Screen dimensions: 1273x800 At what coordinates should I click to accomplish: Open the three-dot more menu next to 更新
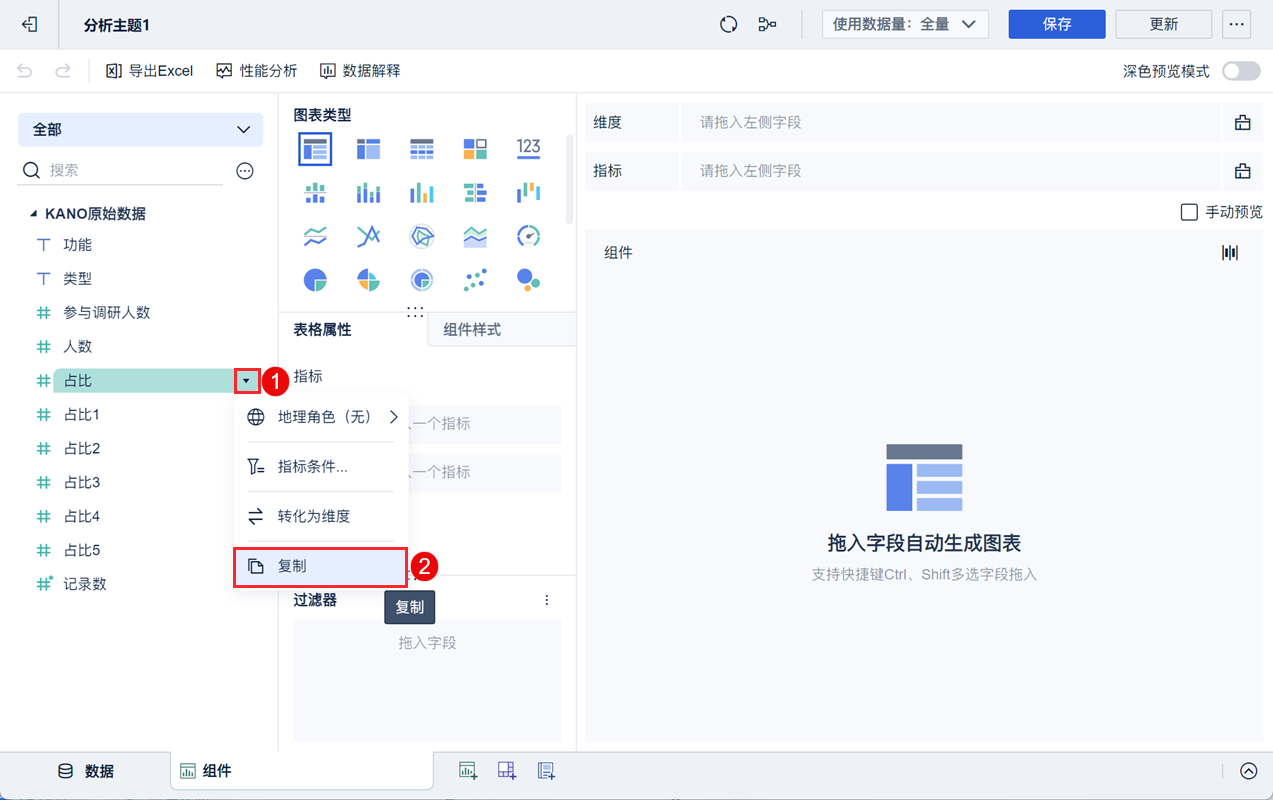1237,24
